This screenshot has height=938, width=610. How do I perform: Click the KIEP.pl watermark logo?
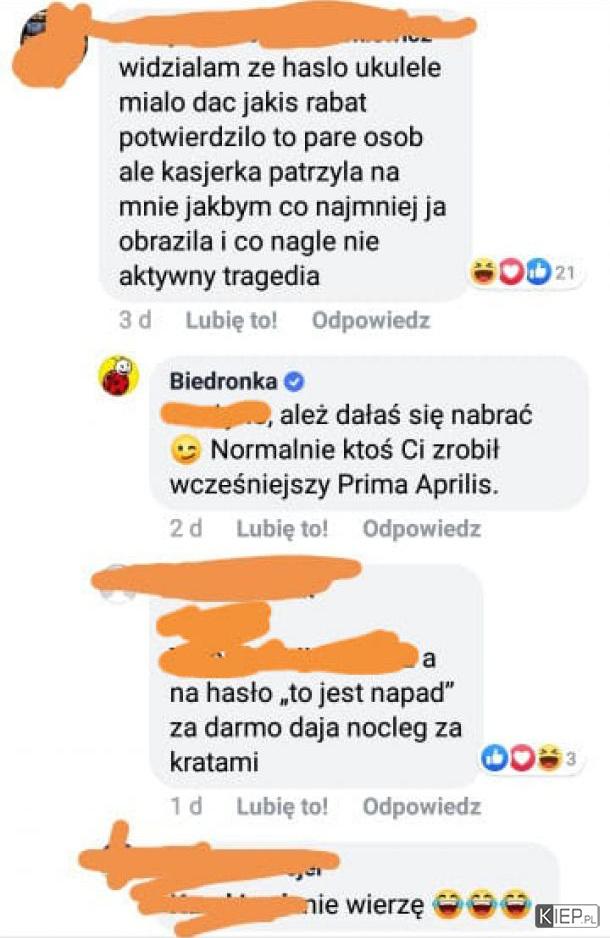tap(568, 915)
